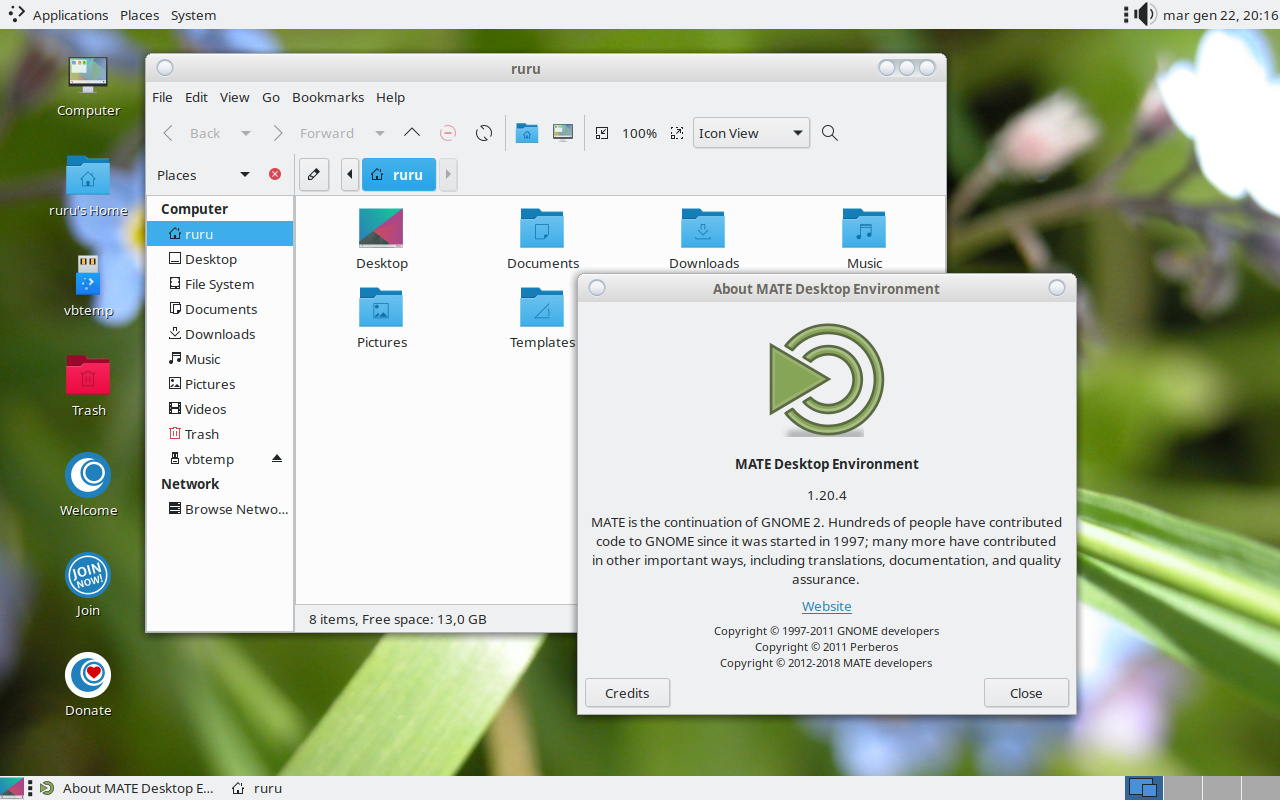Click the 100% zoom level
The image size is (1280, 800).
coord(640,133)
